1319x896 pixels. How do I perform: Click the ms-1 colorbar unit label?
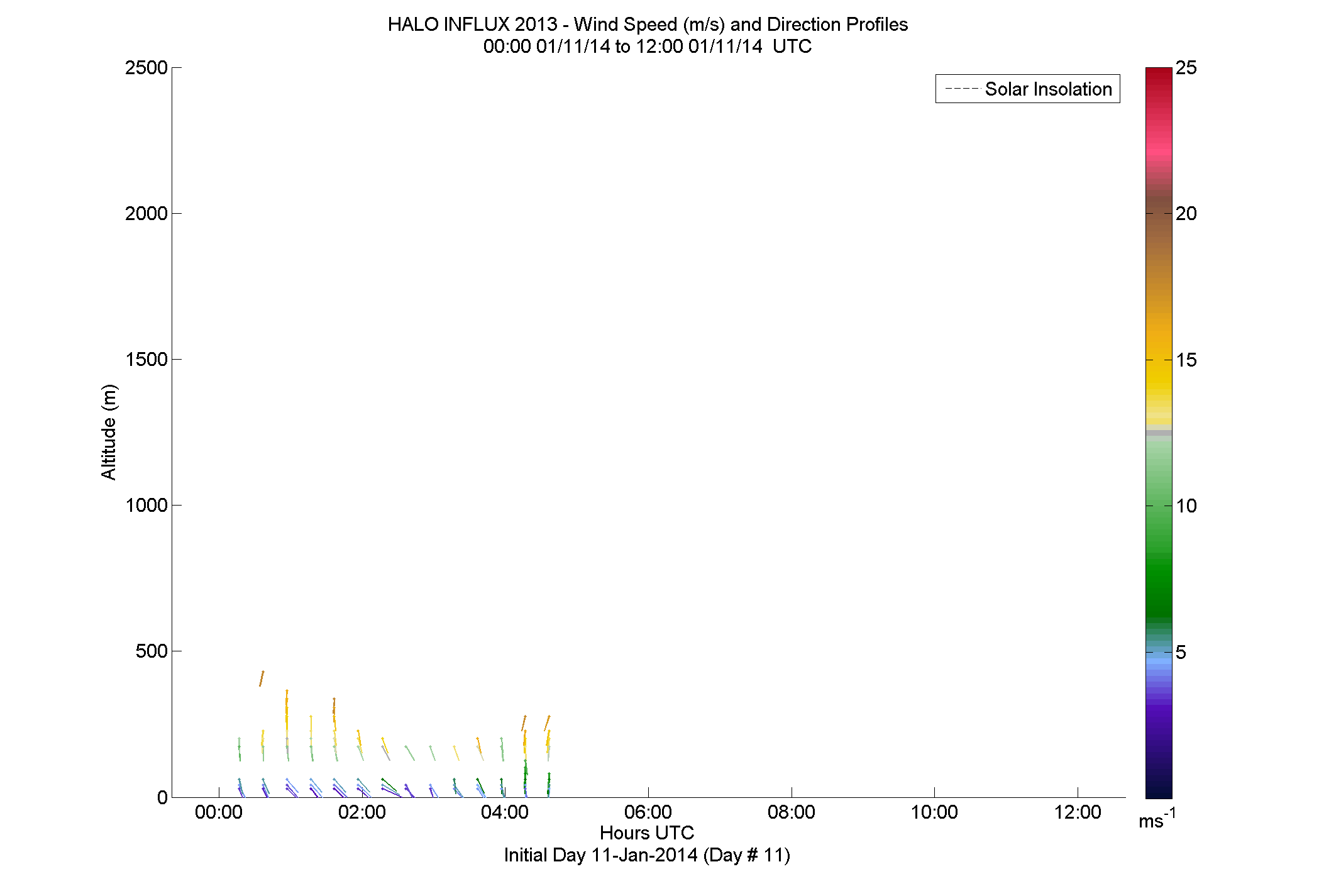point(1157,820)
